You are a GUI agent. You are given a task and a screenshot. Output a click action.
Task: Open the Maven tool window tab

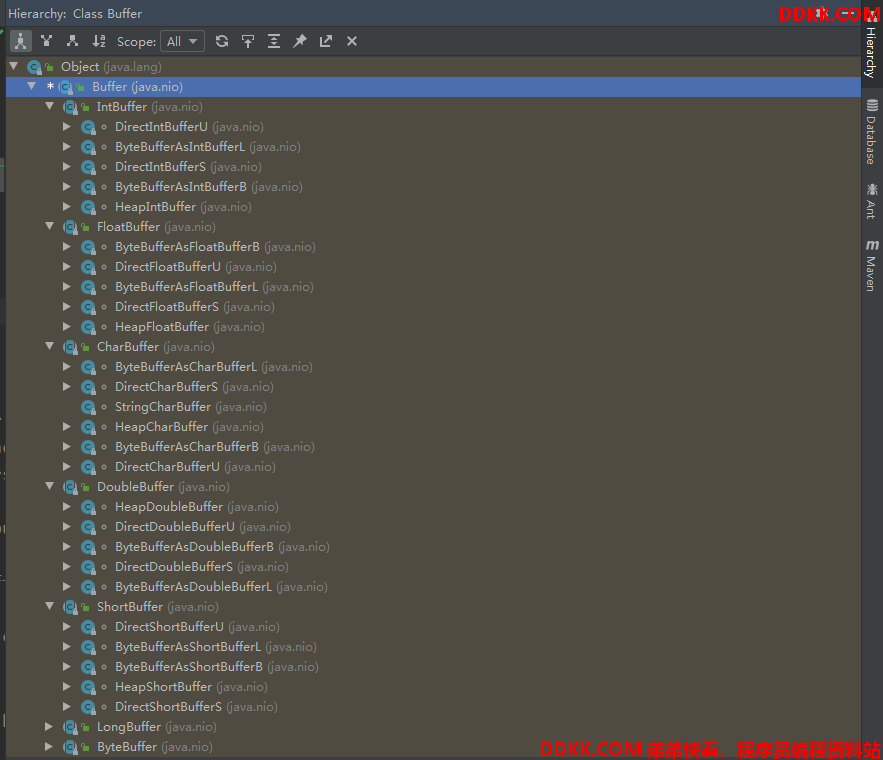point(872,265)
